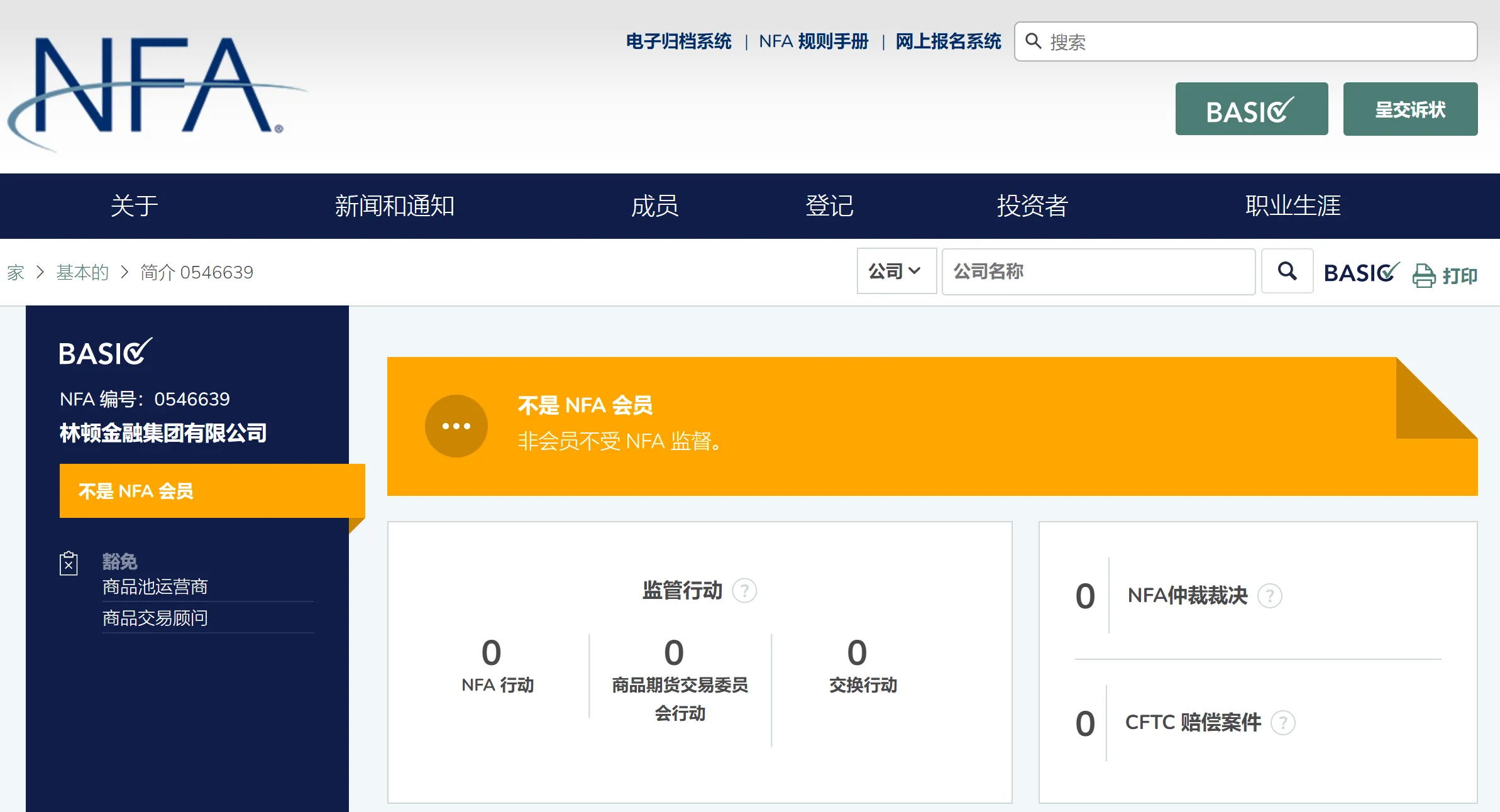The width and height of the screenshot is (1500, 812).
Task: Click the 商品池运营商 sidebar link
Action: click(155, 586)
